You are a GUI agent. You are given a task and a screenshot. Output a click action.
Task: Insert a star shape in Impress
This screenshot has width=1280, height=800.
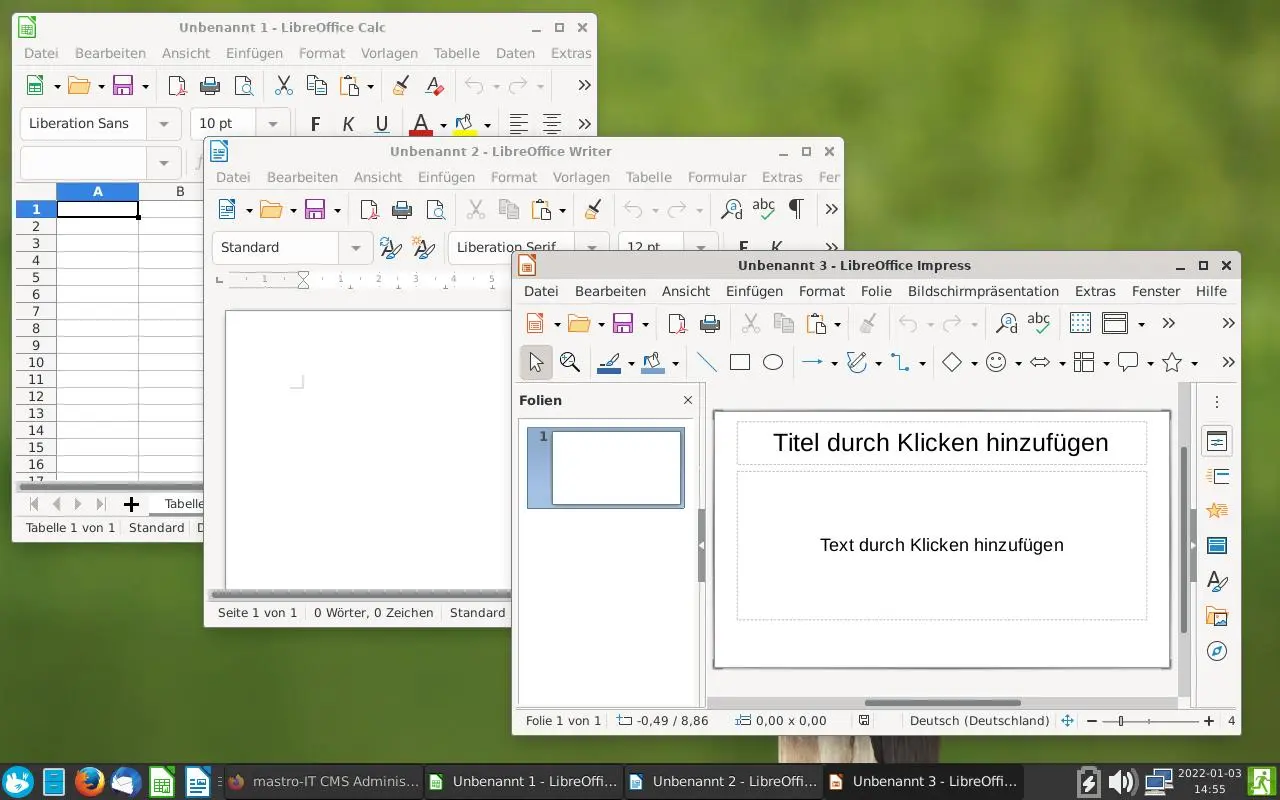1172,363
